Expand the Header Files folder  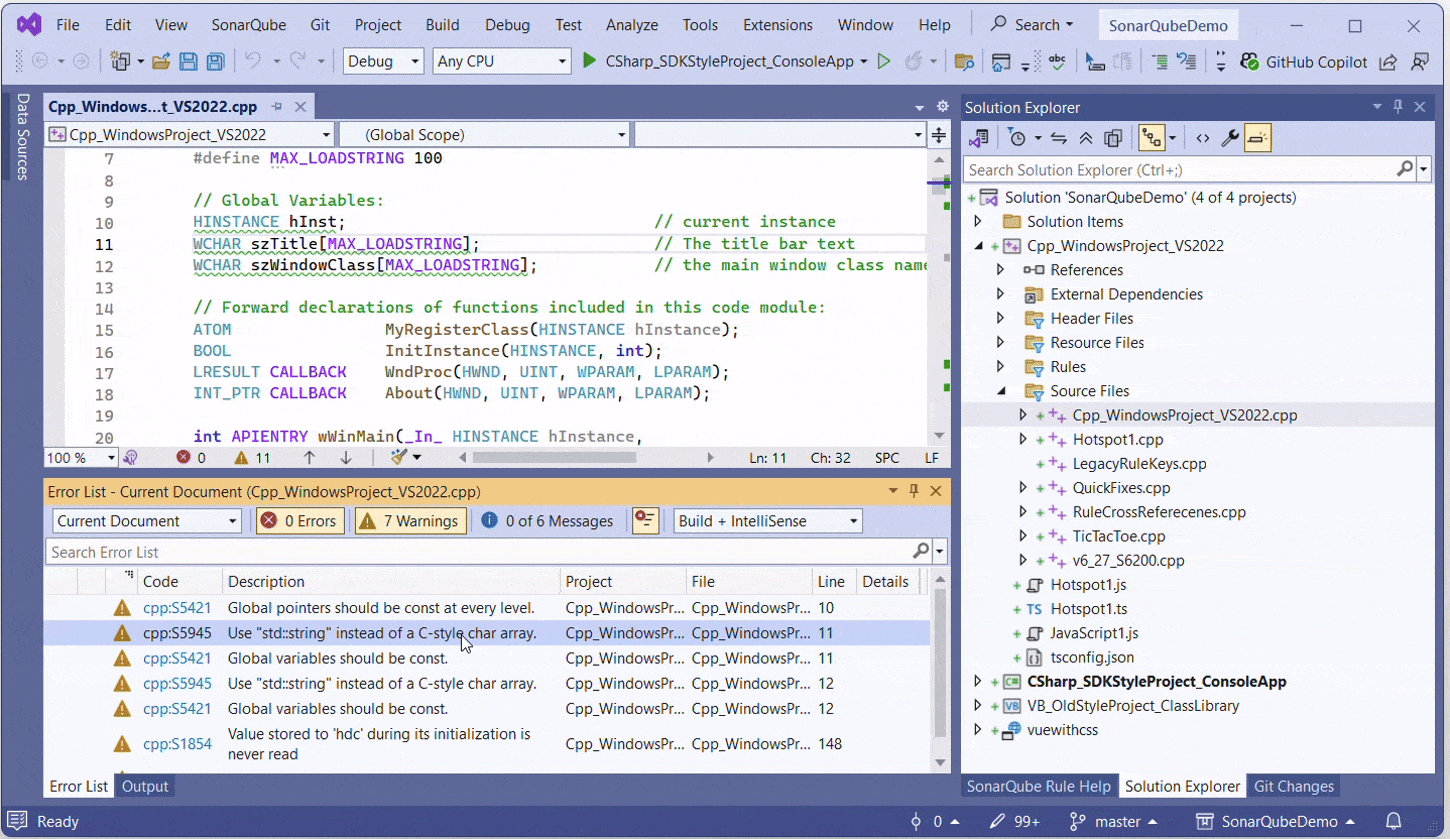(x=1000, y=318)
